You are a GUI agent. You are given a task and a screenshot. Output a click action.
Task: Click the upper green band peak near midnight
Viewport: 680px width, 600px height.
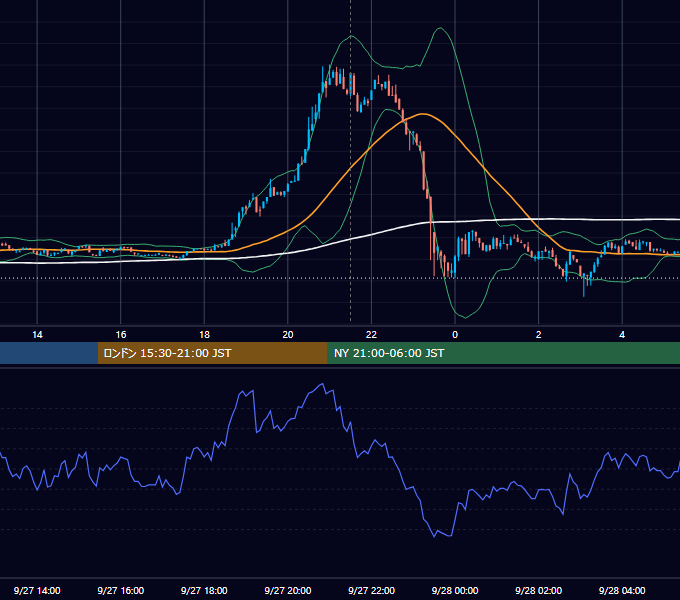point(440,28)
